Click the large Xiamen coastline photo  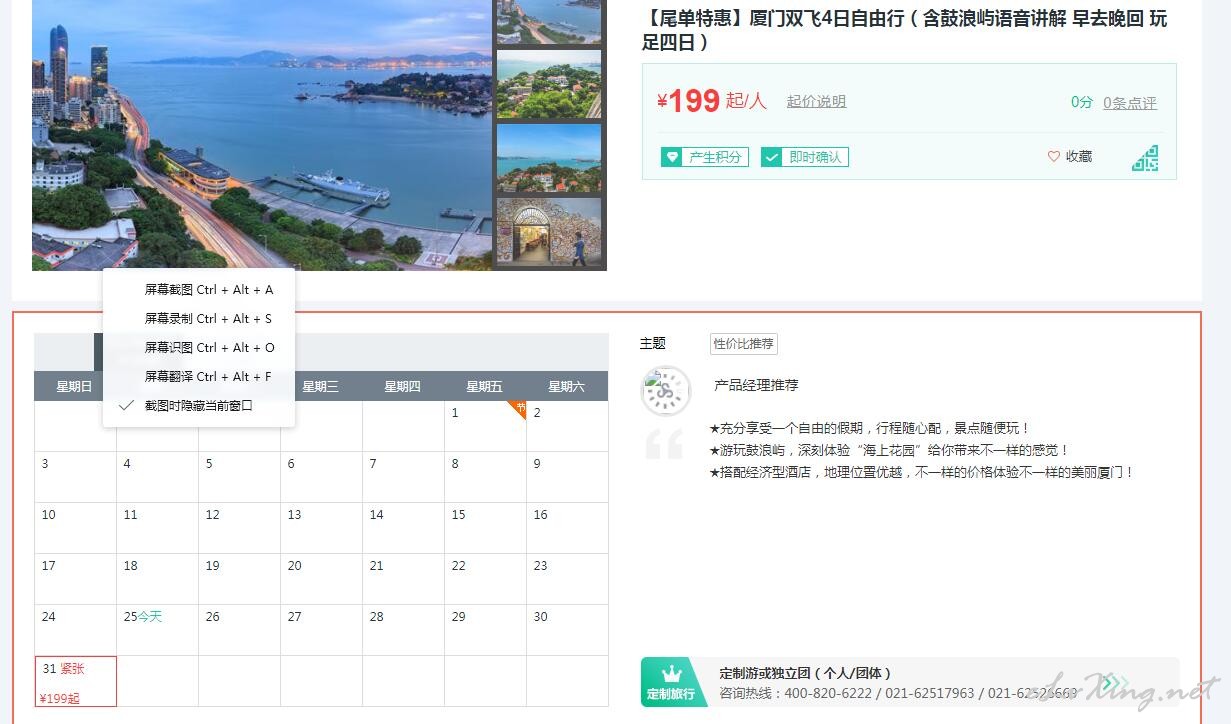tap(262, 135)
